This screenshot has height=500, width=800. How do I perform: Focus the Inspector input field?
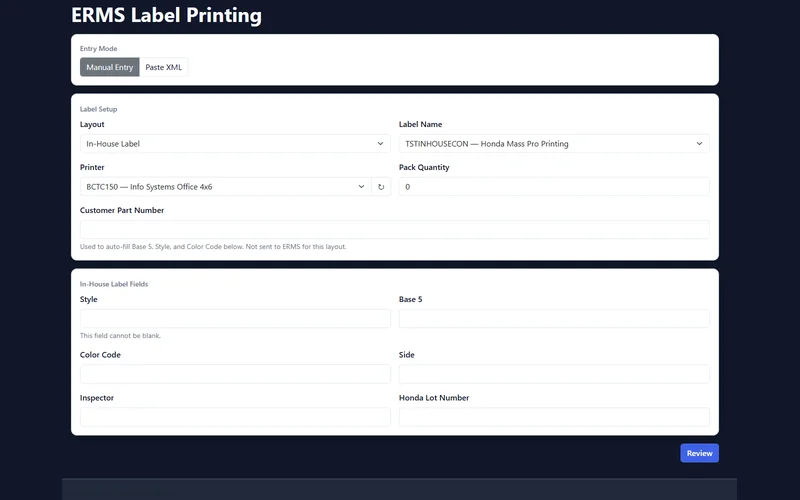[235, 417]
